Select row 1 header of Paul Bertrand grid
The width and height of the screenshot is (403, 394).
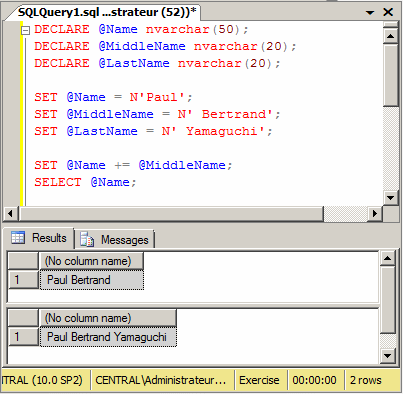(23, 280)
